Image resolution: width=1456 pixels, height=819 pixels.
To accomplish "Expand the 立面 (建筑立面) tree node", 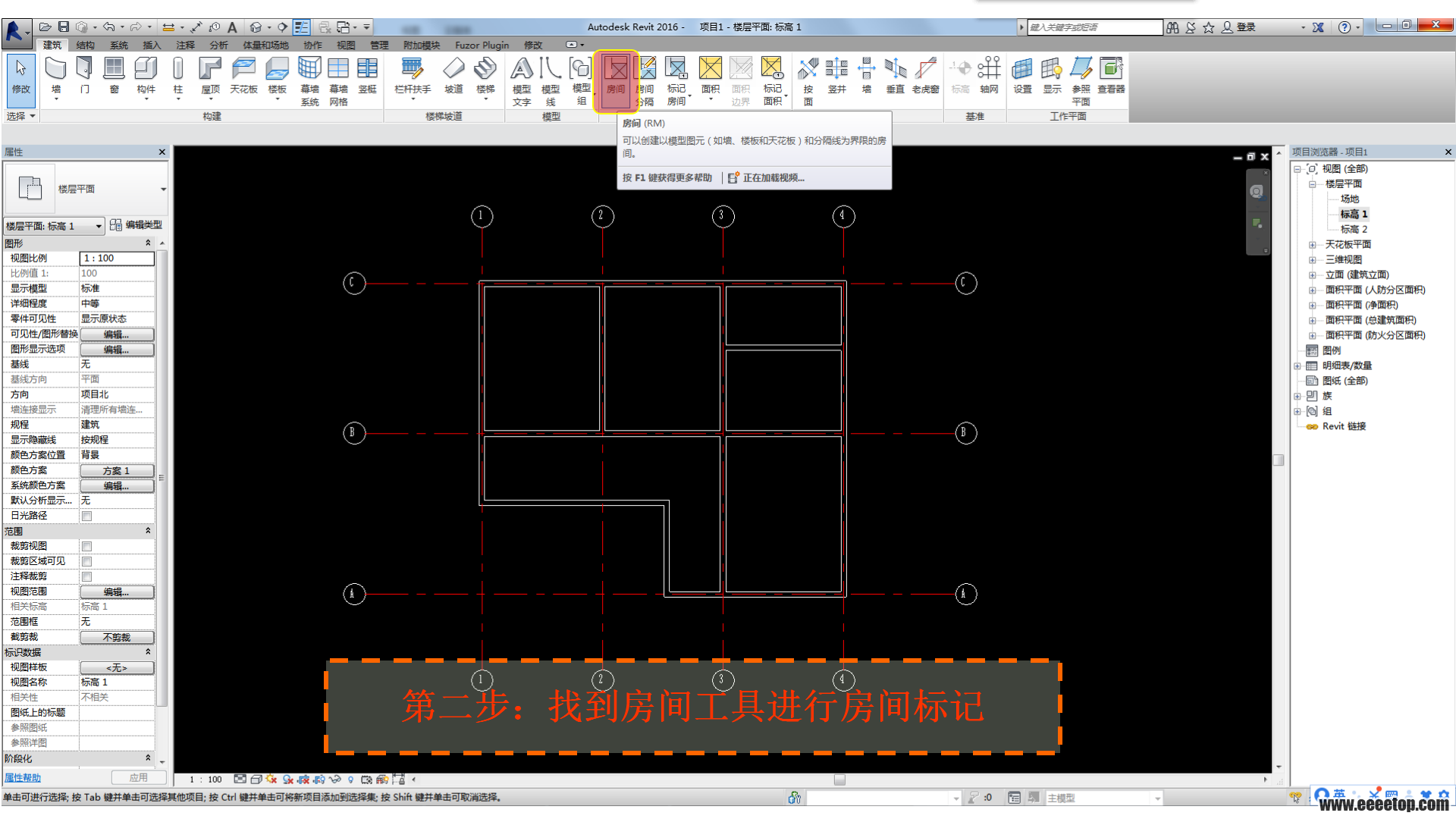I will (1312, 275).
